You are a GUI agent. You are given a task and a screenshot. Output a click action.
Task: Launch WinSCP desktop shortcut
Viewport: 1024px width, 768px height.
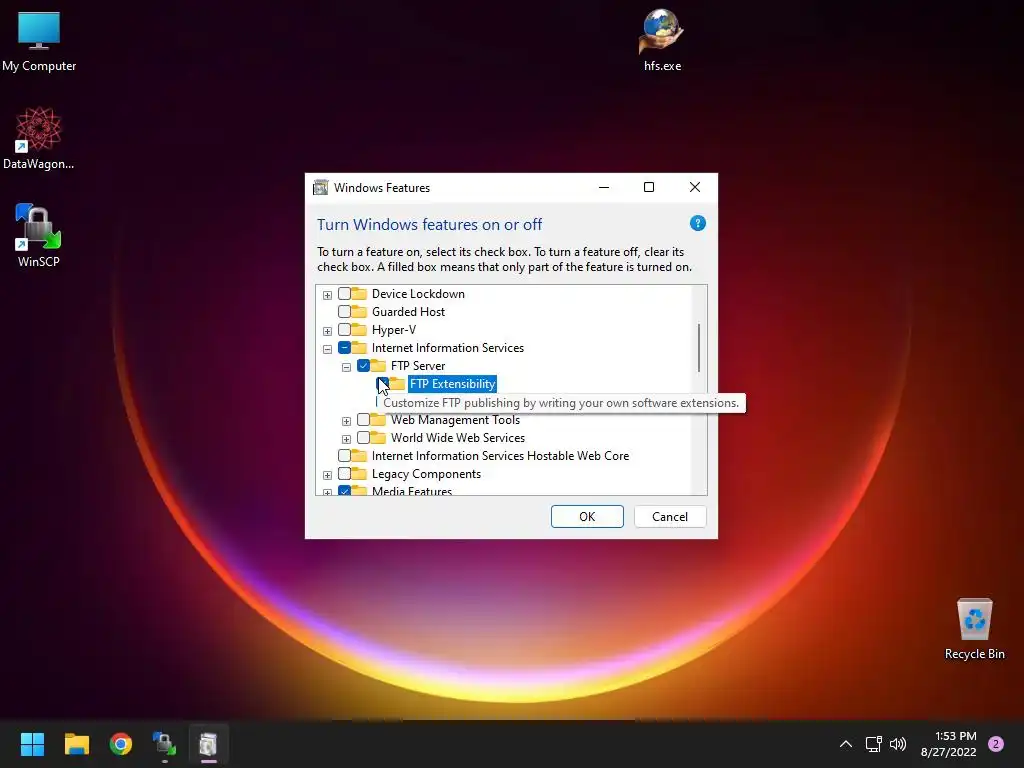click(x=39, y=235)
